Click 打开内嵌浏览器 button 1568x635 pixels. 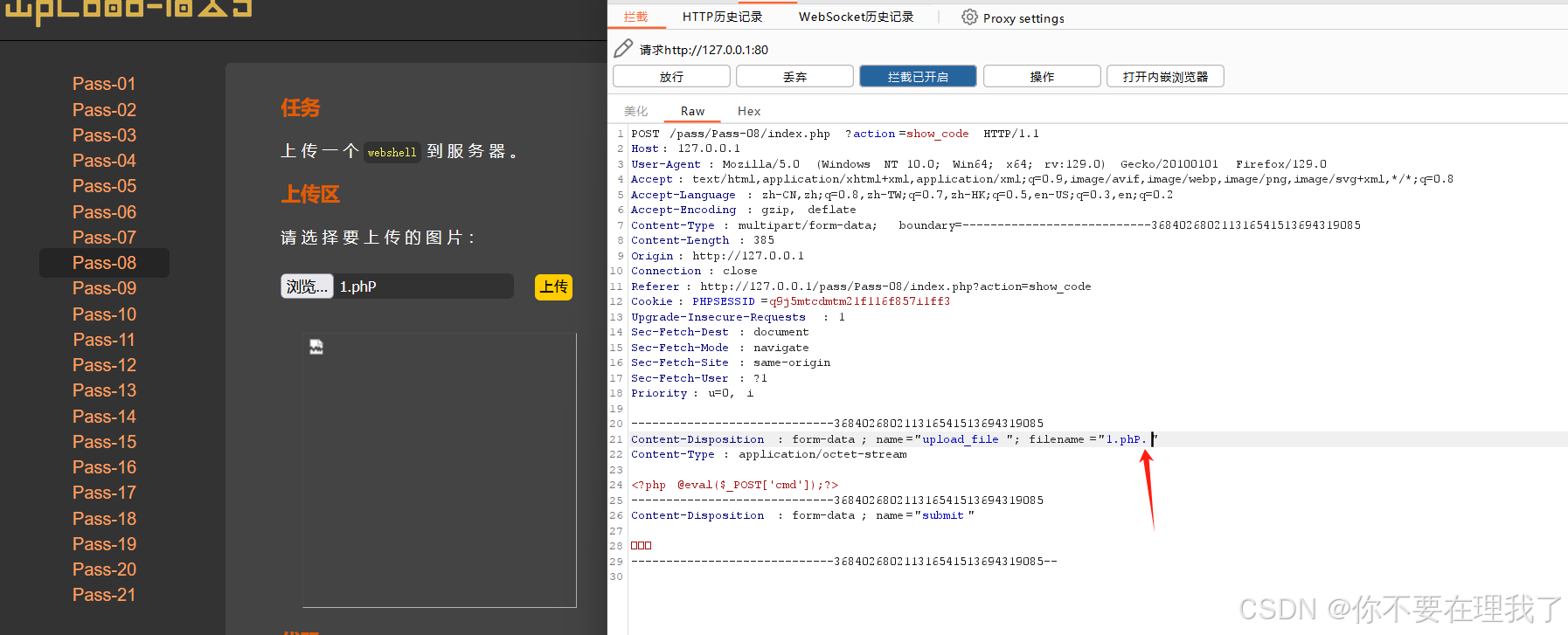(x=1165, y=77)
